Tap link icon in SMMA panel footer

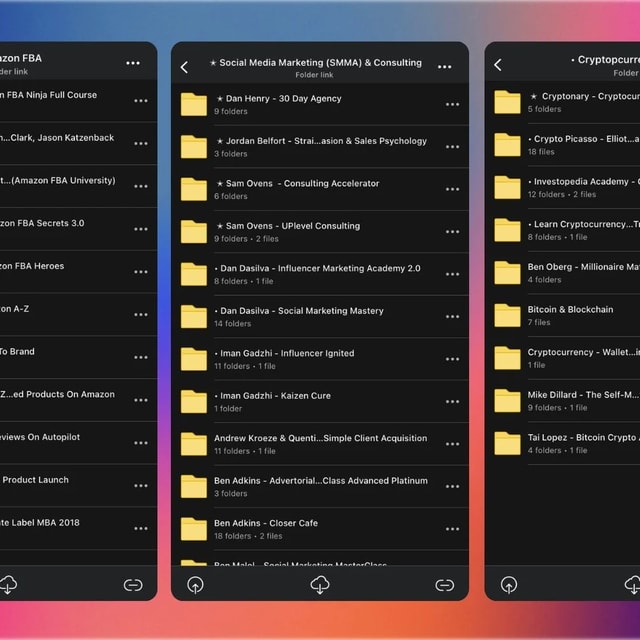(x=444, y=585)
